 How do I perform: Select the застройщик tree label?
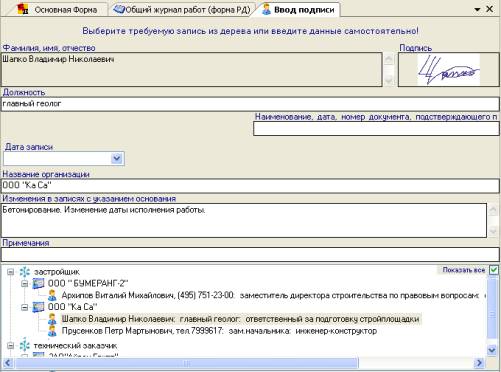[57, 272]
